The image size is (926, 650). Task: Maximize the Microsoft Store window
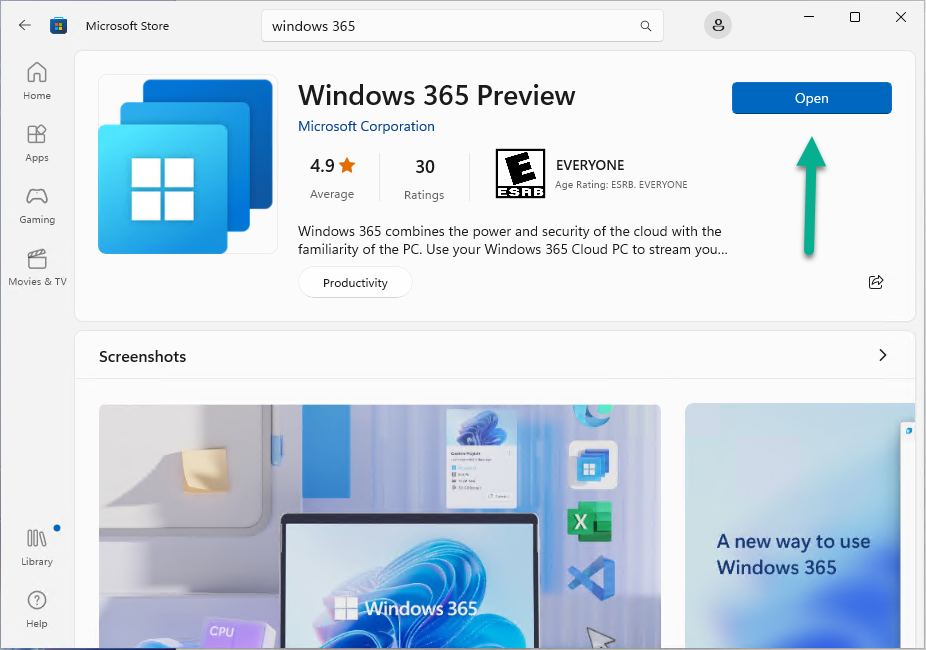(855, 17)
